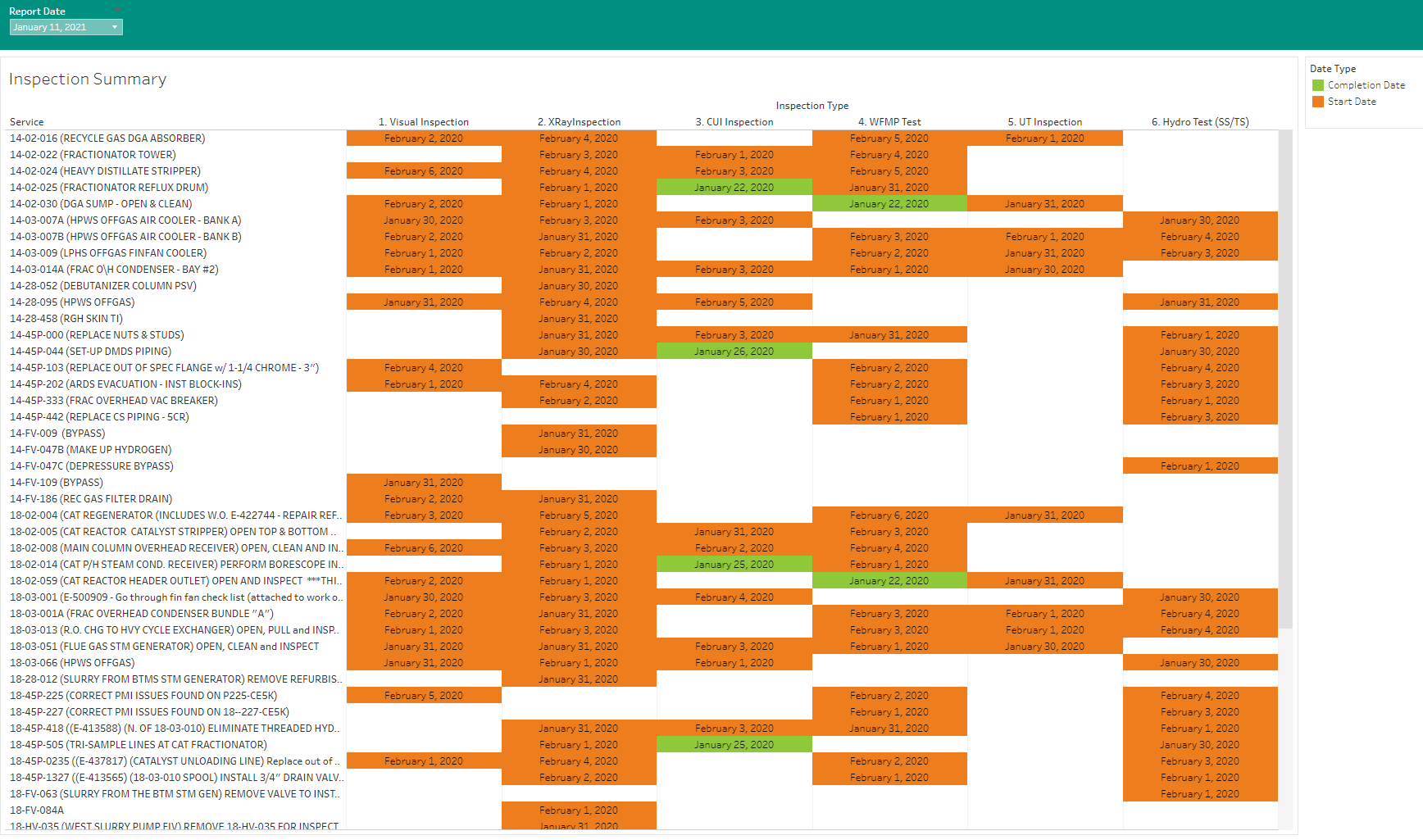Click the XRayInspection column header

tap(579, 122)
